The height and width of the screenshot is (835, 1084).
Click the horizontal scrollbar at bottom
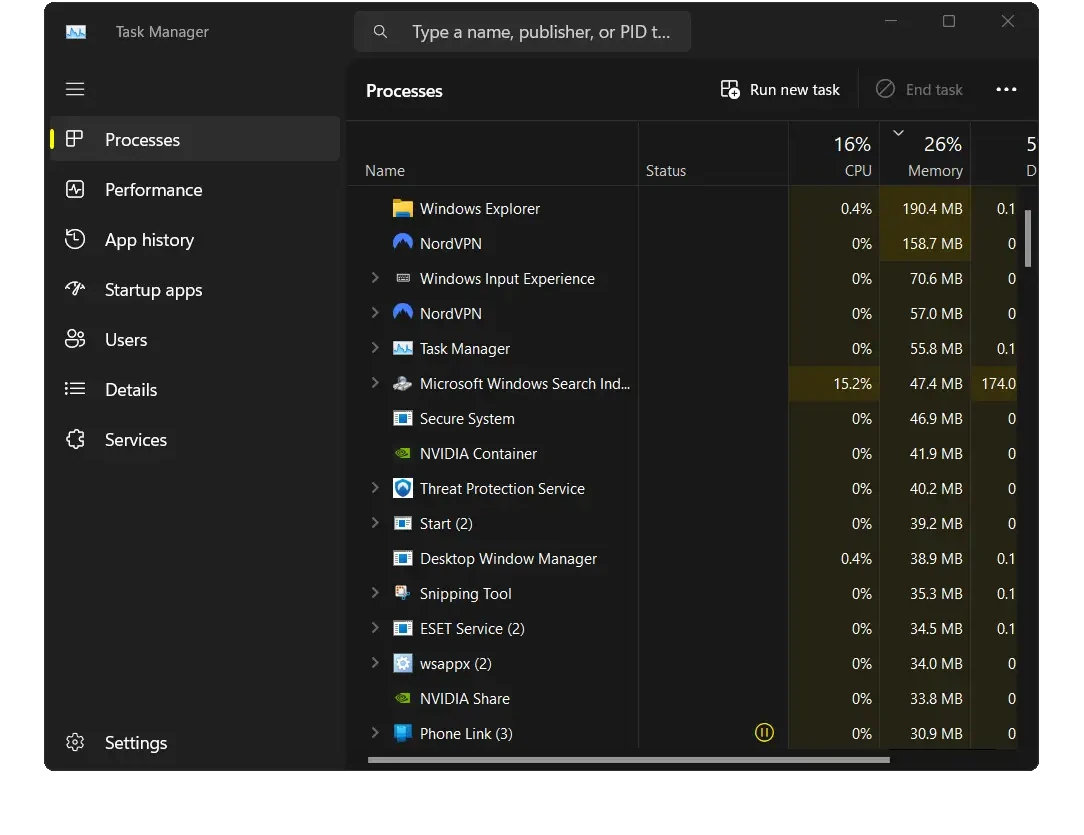coord(628,760)
